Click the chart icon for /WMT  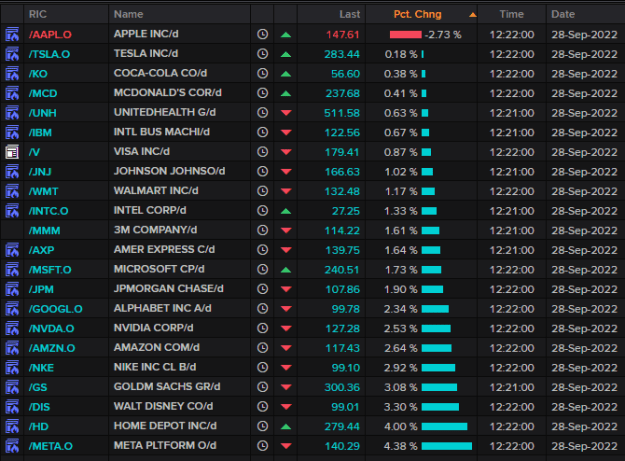pos(12,191)
